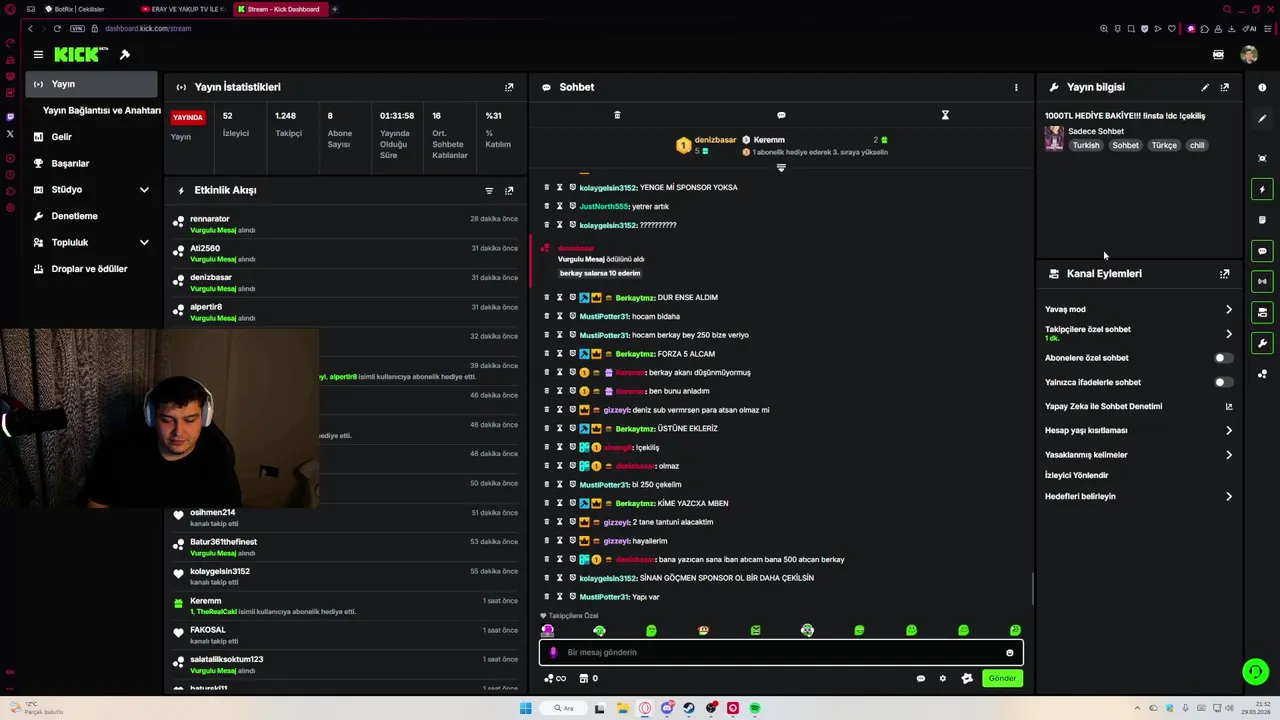Open the Etkinlik Akışı filter icon
This screenshot has width=1280, height=720.
[489, 190]
